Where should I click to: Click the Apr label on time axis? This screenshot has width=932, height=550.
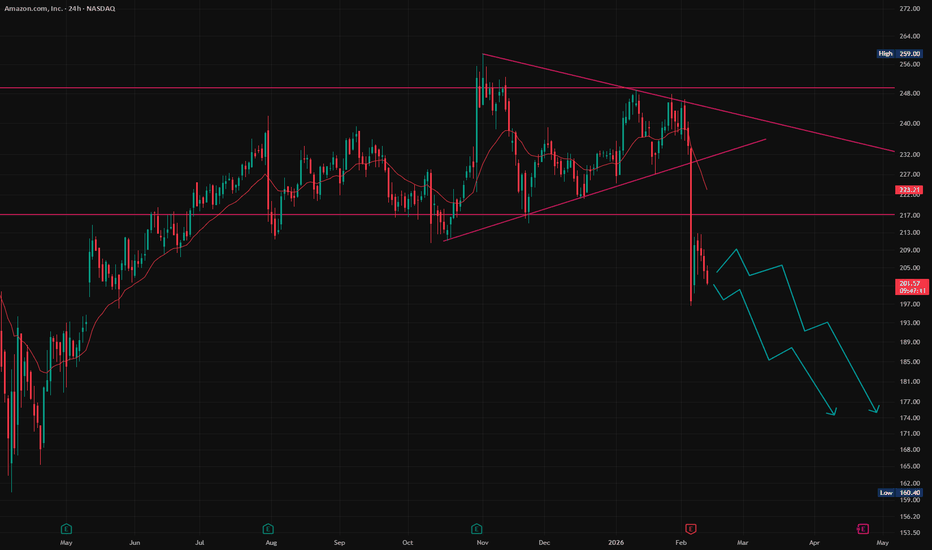(814, 542)
